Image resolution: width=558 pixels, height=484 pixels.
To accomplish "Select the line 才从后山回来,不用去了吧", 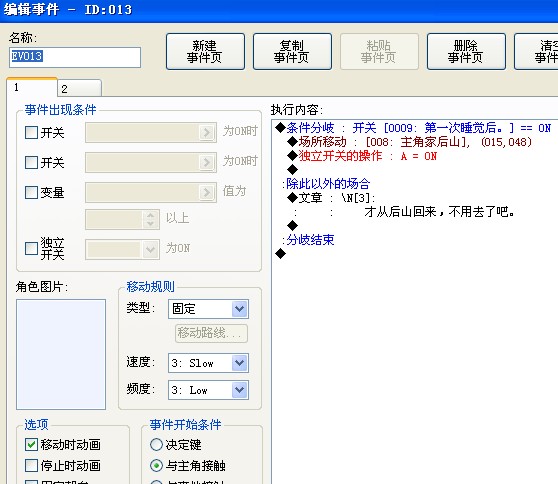I will (x=439, y=212).
